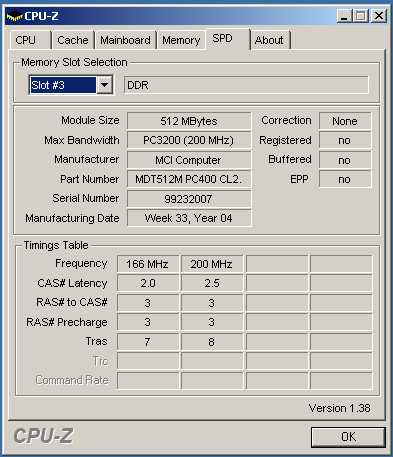Click the Manufacturing Date label

tap(72, 218)
